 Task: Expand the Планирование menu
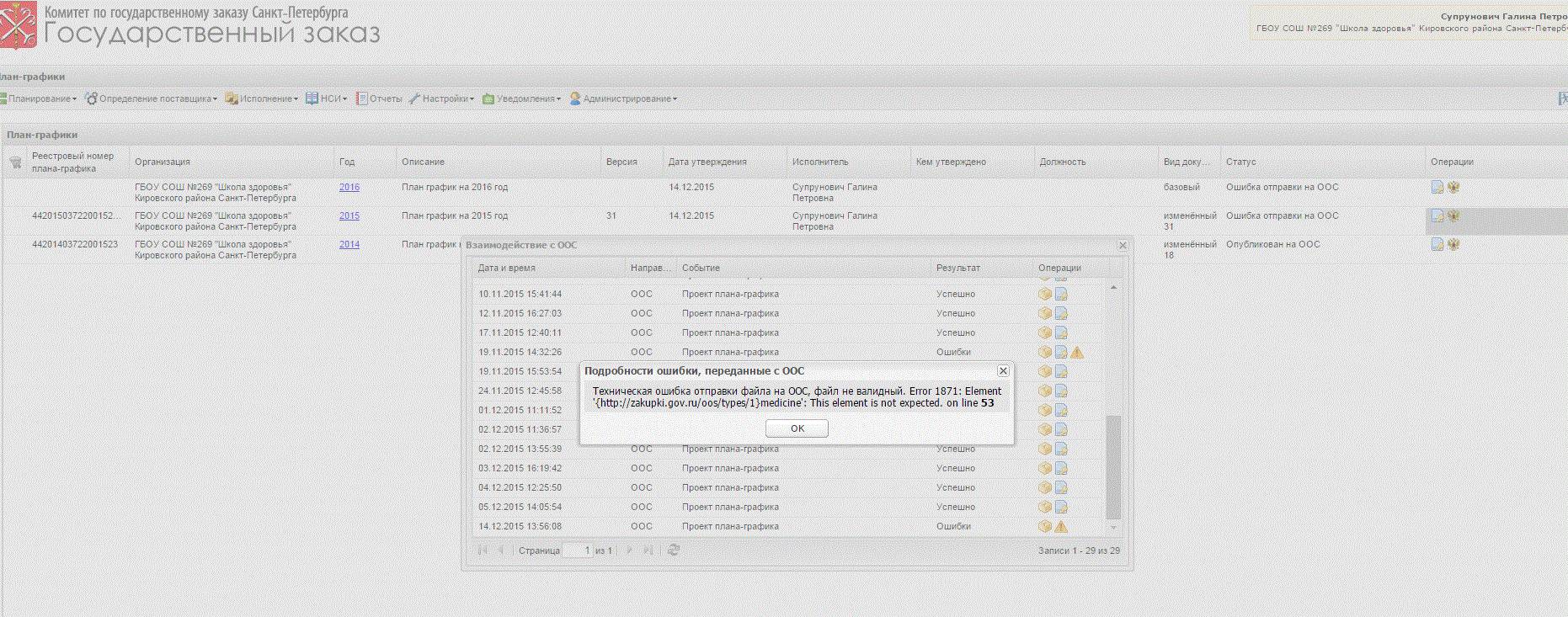click(x=40, y=98)
